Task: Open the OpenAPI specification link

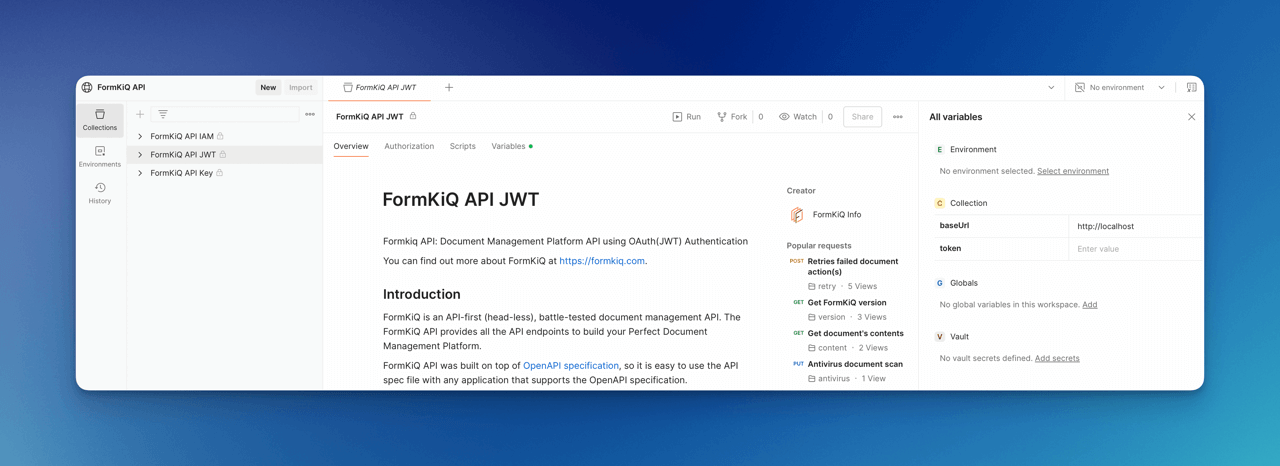Action: click(571, 366)
